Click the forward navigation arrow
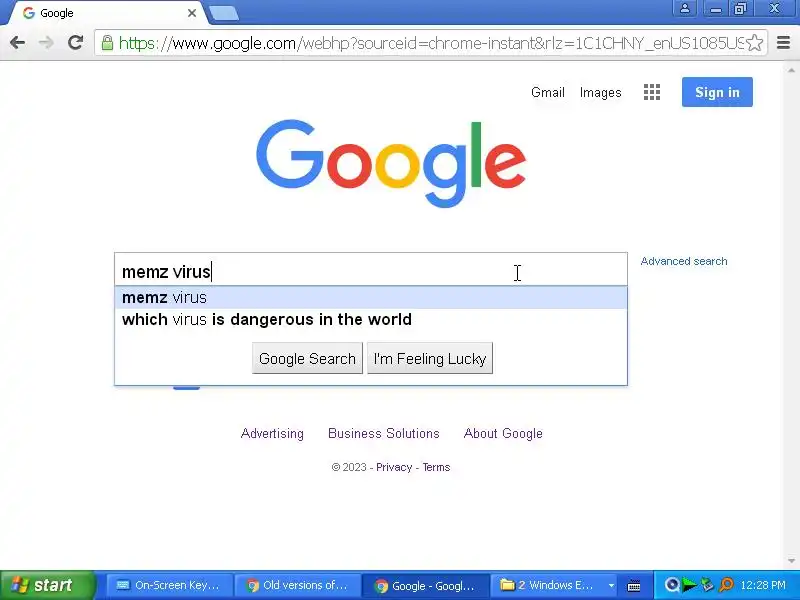 [x=46, y=43]
